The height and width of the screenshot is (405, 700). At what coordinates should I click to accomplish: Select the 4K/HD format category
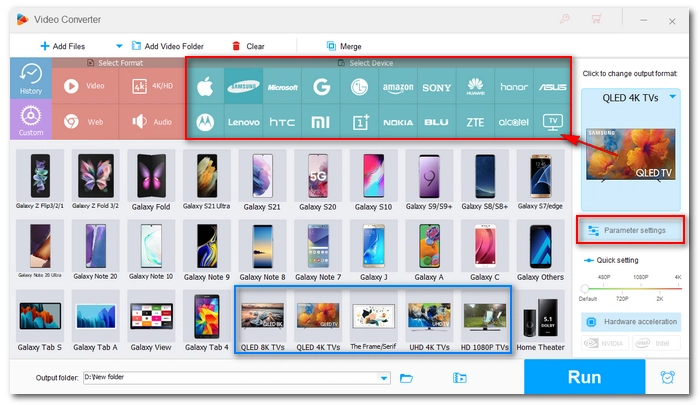coord(152,86)
